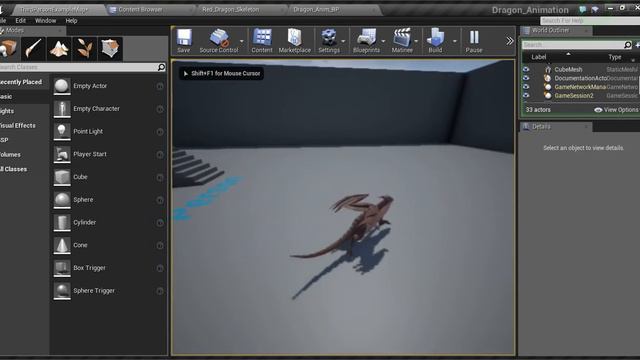Open View Options in World Outliner
This screenshot has width=640, height=360.
(617, 110)
